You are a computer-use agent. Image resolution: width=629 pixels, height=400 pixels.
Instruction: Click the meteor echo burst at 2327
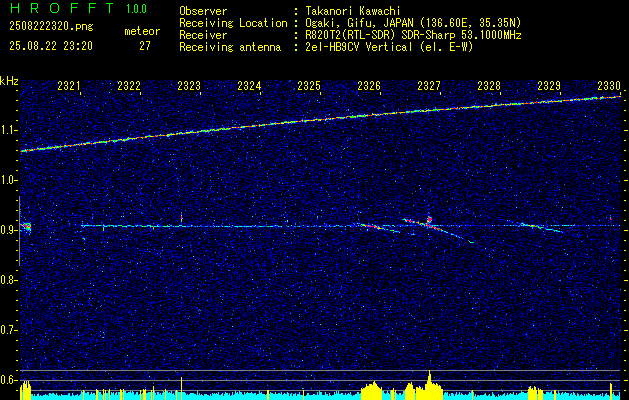(x=429, y=220)
